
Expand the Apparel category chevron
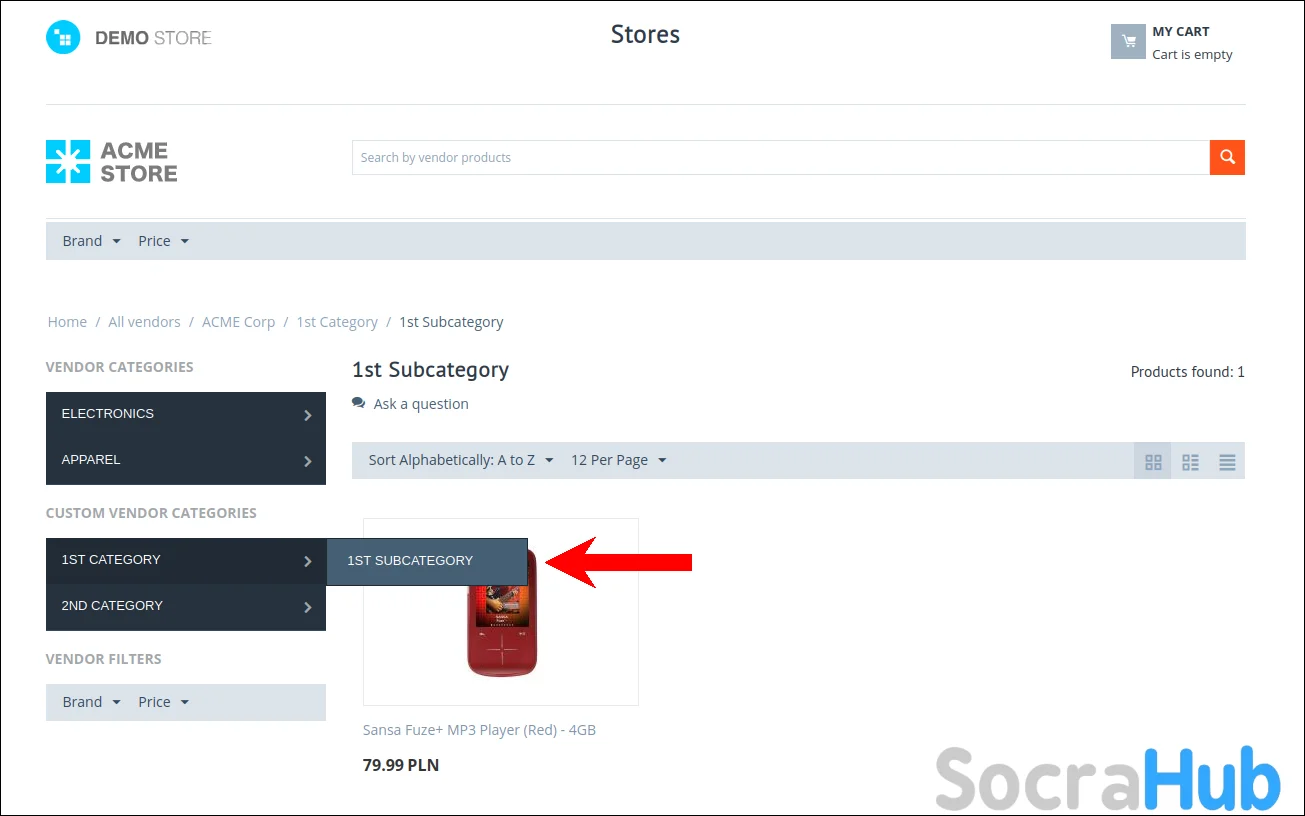click(x=308, y=461)
